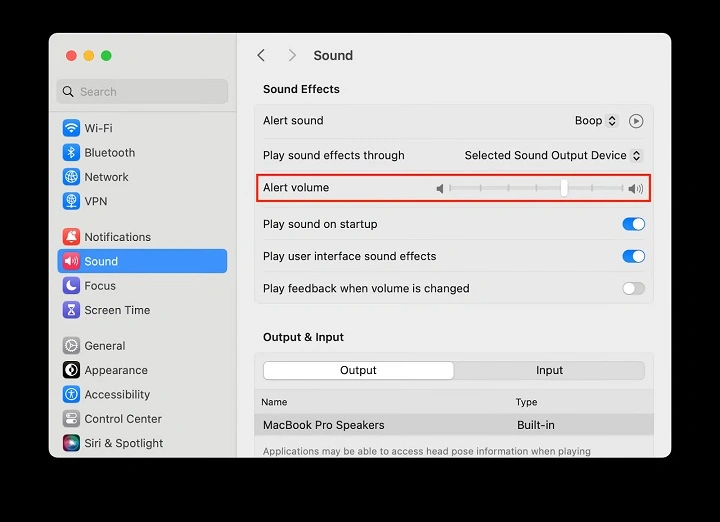Screen dimensions: 720x522
Task: Click the Search field in sidebar
Action: pyautogui.click(x=142, y=92)
